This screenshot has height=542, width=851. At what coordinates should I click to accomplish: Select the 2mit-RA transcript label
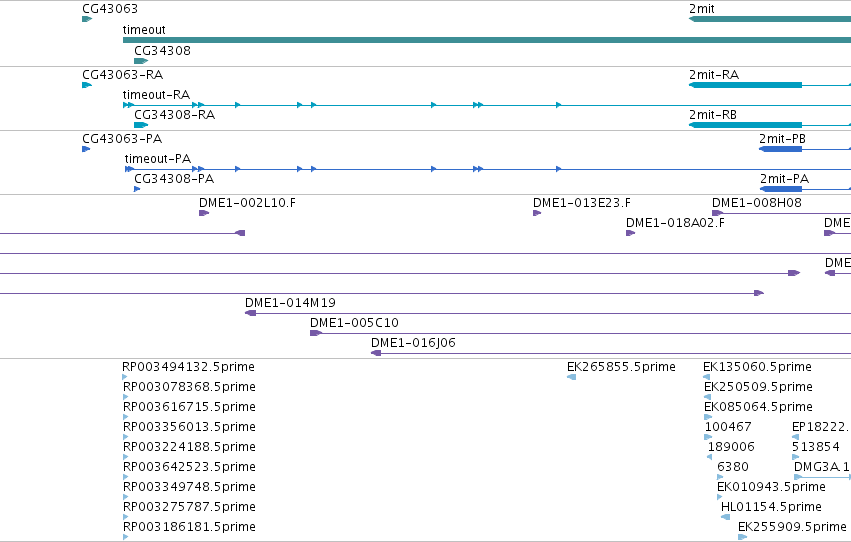click(714, 75)
